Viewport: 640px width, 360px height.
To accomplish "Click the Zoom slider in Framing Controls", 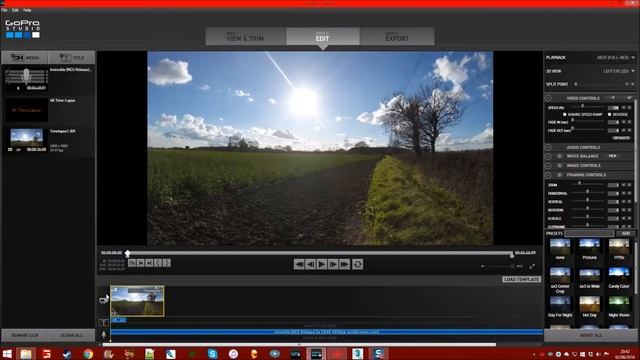I will [580, 184].
